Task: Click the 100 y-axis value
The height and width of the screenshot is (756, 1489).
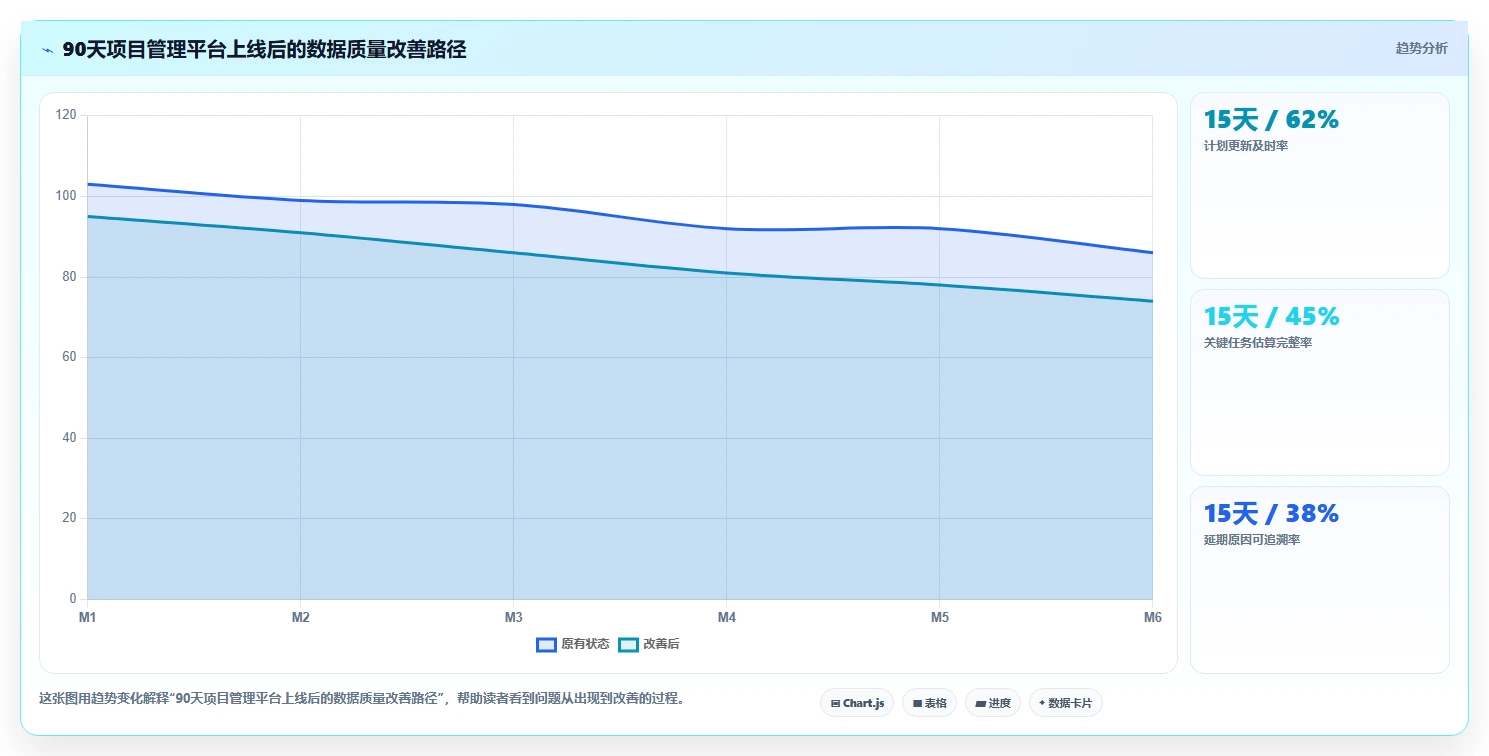Action: pyautogui.click(x=66, y=196)
